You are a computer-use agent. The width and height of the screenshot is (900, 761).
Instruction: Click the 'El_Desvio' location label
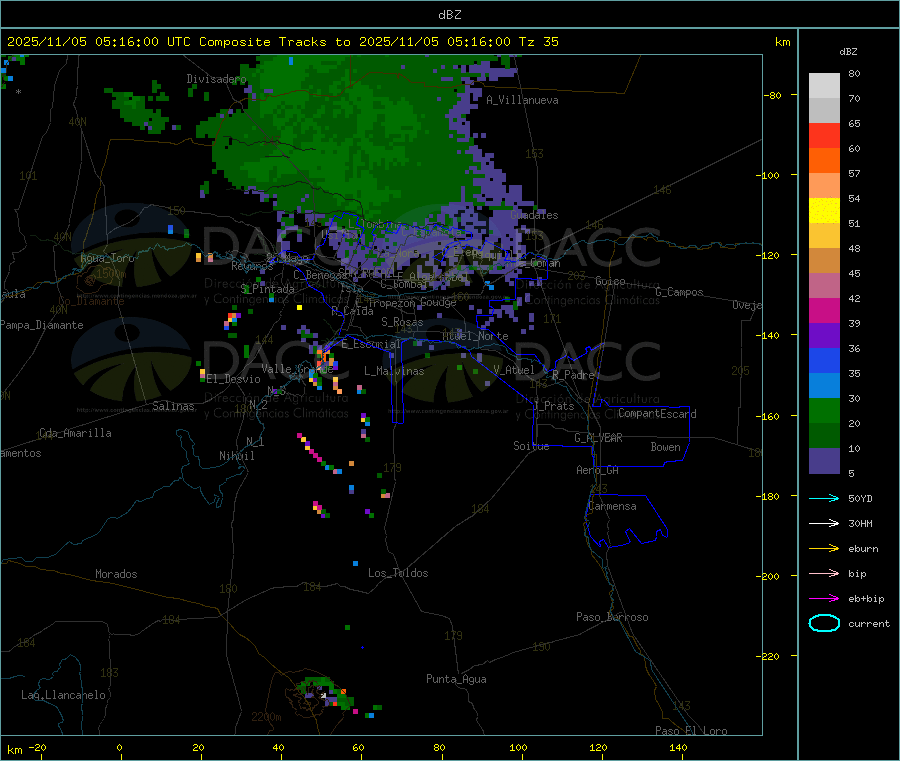click(234, 379)
